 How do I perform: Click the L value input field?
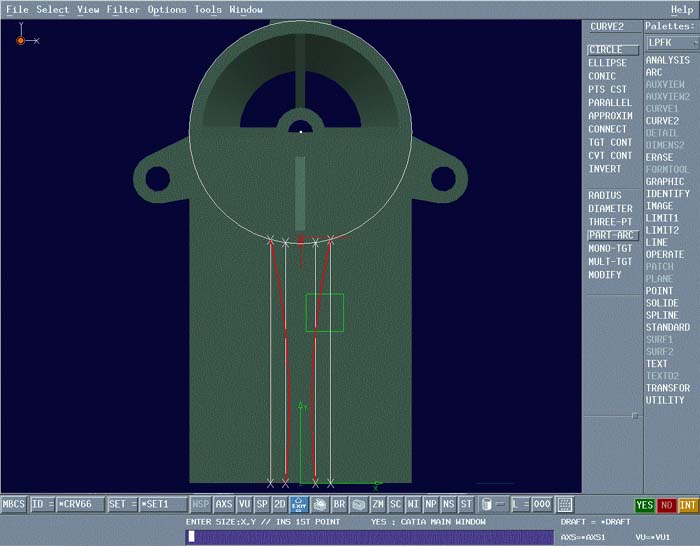click(x=541, y=505)
